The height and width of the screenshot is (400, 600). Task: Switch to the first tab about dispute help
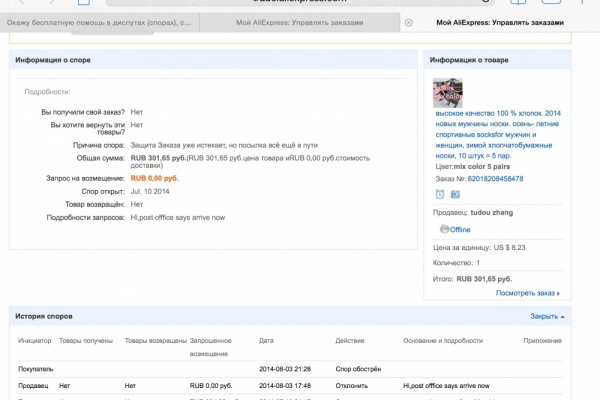100,22
